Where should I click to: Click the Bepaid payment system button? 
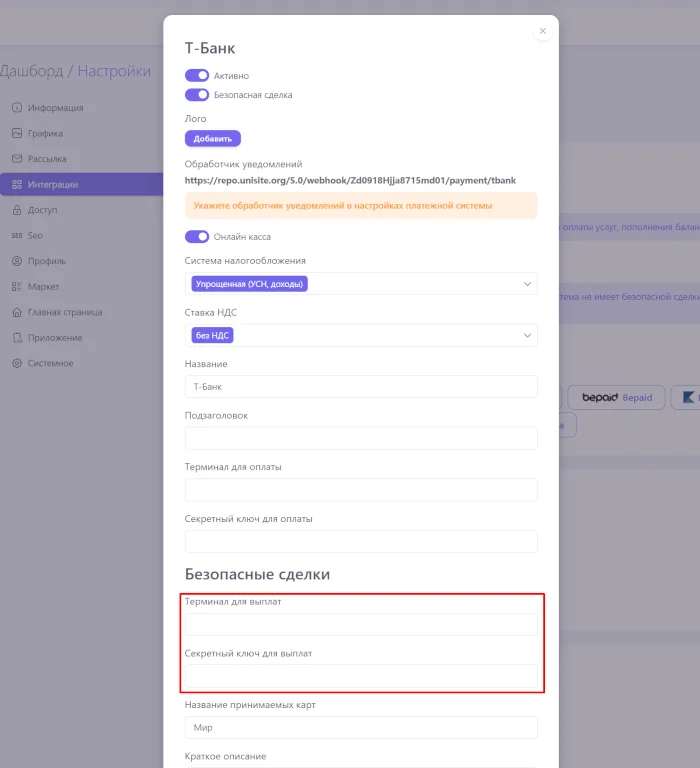pos(616,397)
